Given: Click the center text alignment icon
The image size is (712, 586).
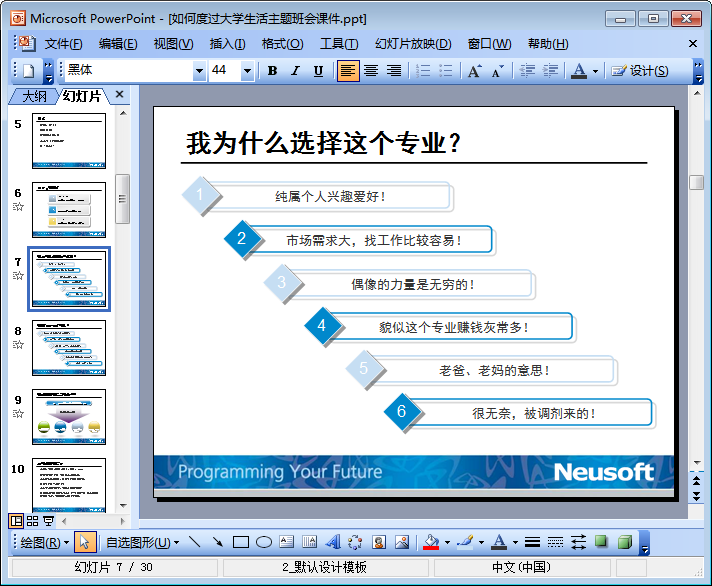Looking at the screenshot, I should tap(371, 71).
